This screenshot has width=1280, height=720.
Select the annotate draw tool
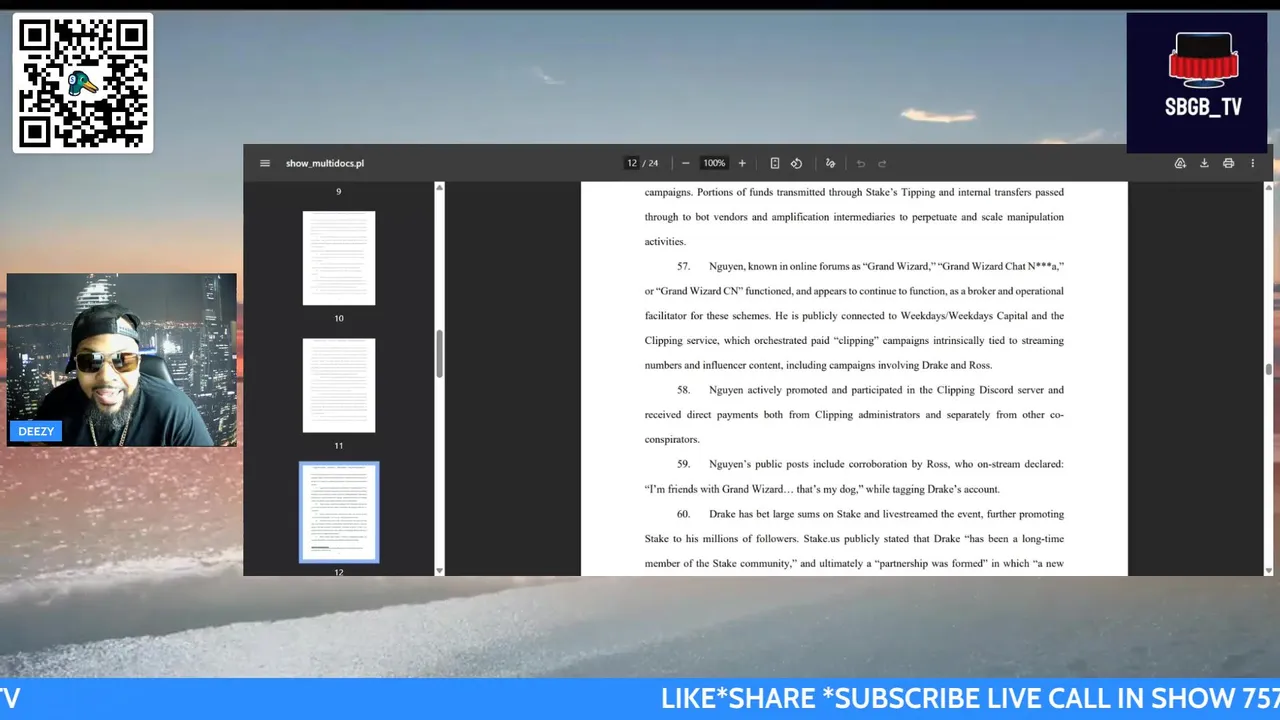[830, 163]
